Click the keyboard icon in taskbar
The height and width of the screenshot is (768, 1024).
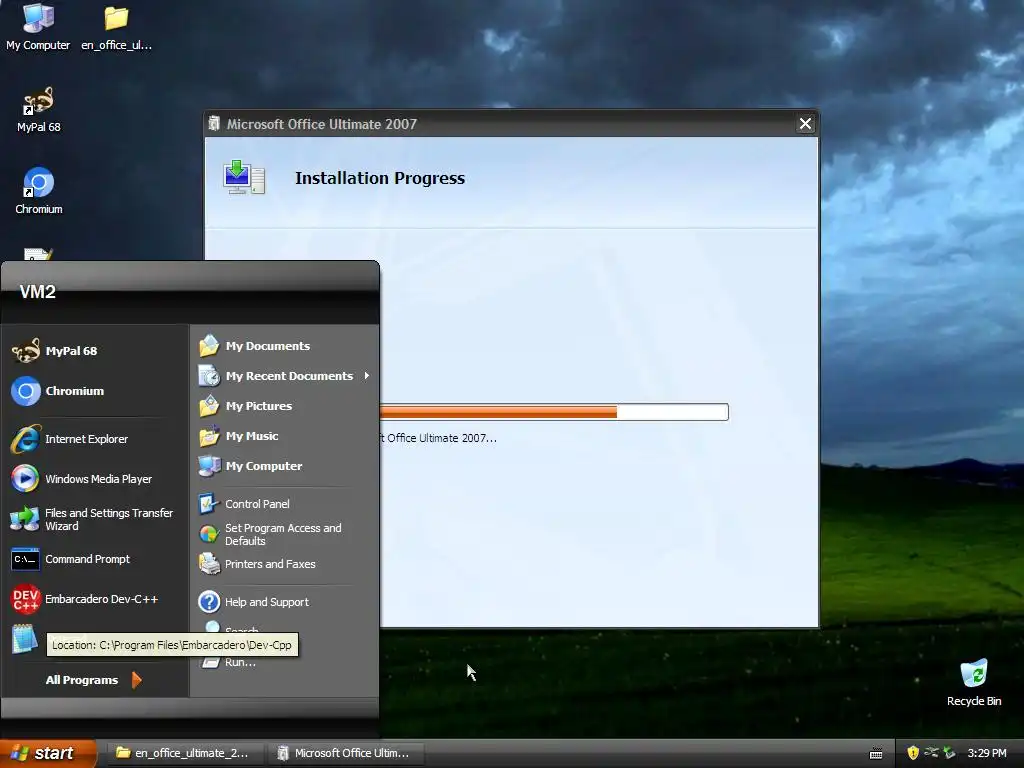[876, 754]
